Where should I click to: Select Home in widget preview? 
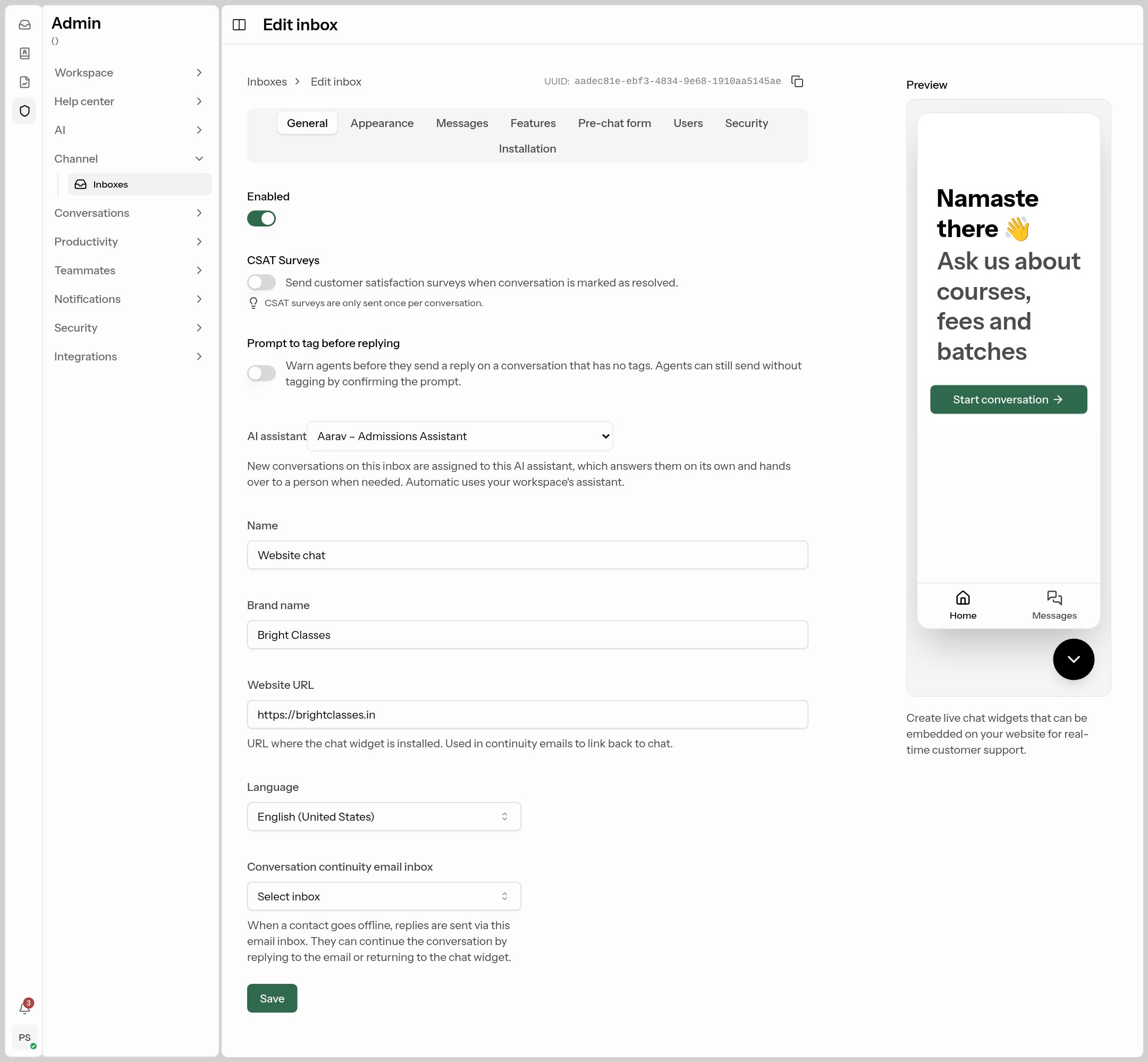click(x=963, y=605)
